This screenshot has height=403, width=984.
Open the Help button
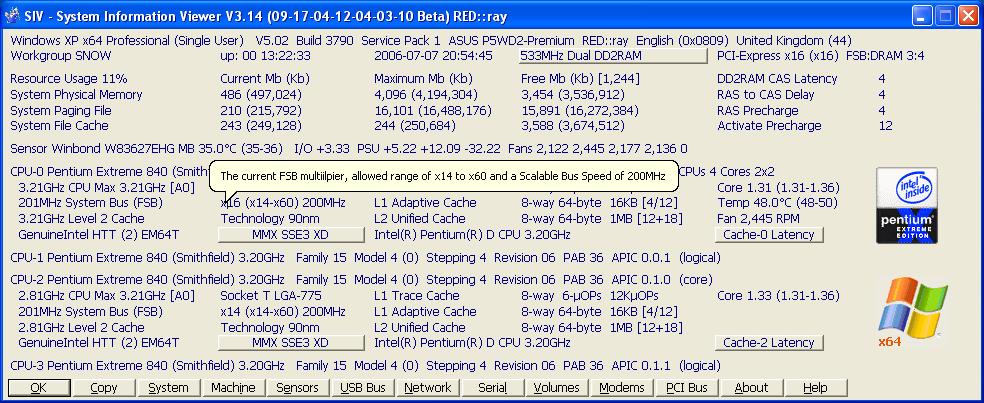pyautogui.click(x=816, y=388)
